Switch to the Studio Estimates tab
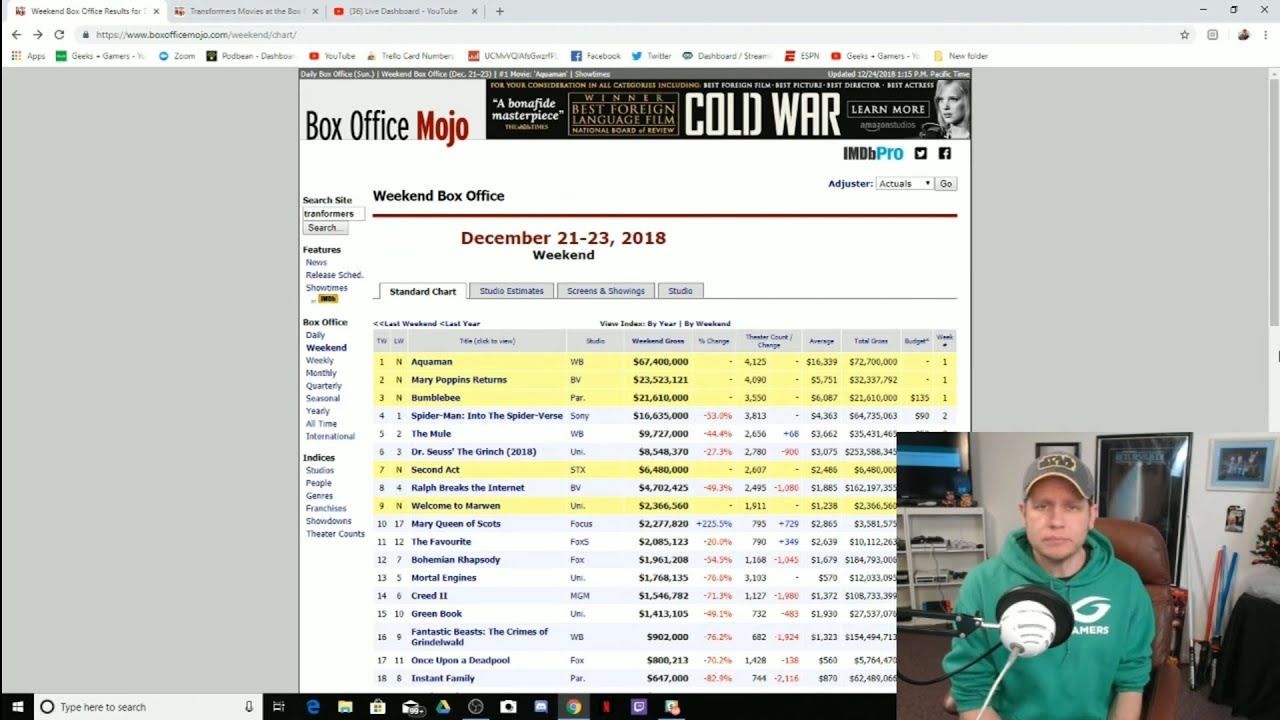Viewport: 1280px width, 720px height. click(511, 291)
